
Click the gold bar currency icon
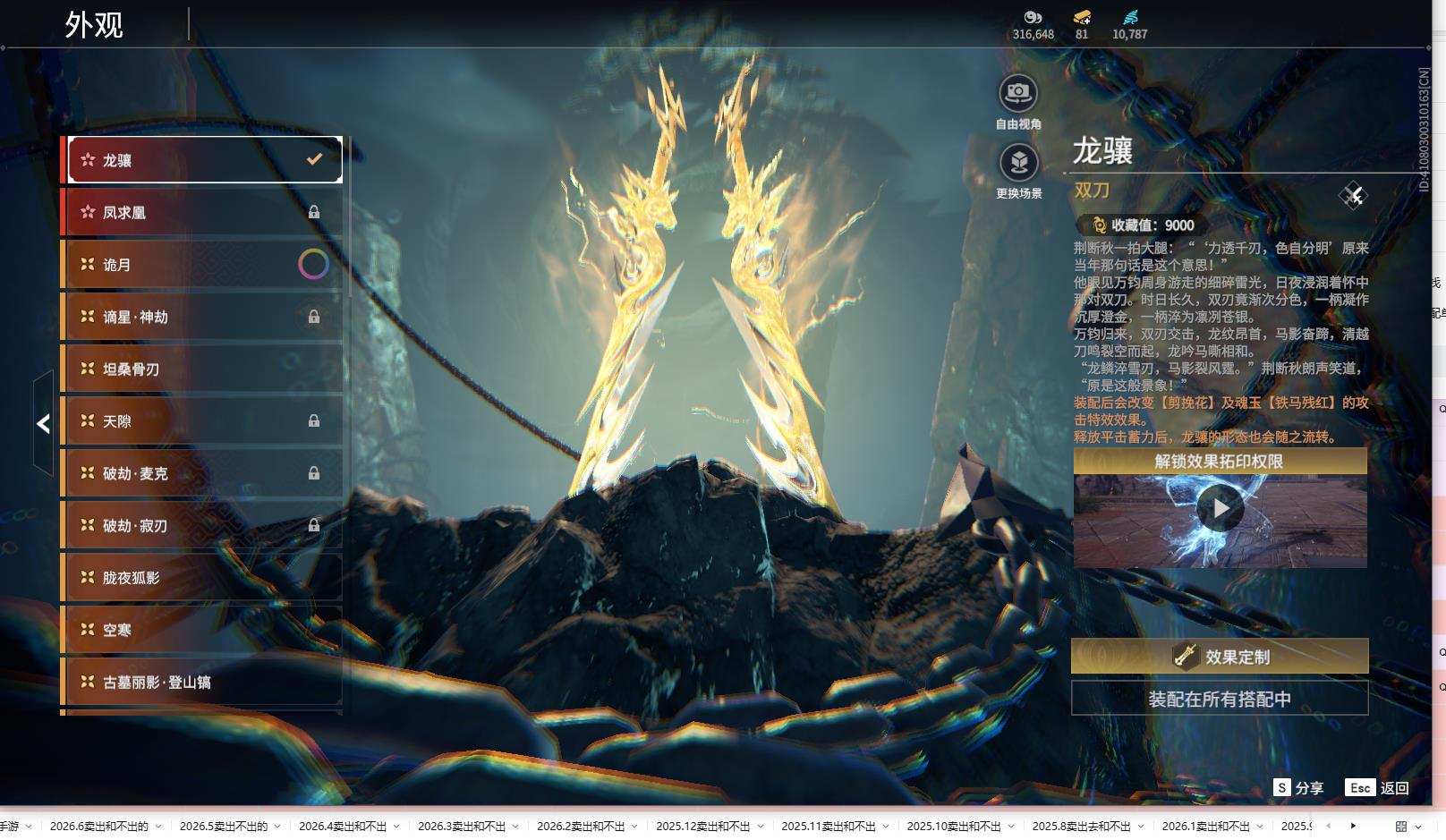1082,17
